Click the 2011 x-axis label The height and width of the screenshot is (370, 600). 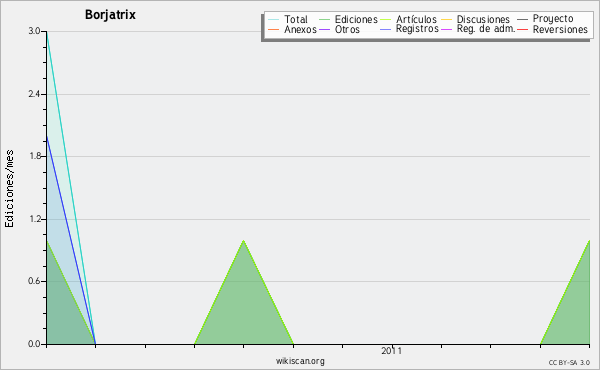click(391, 351)
